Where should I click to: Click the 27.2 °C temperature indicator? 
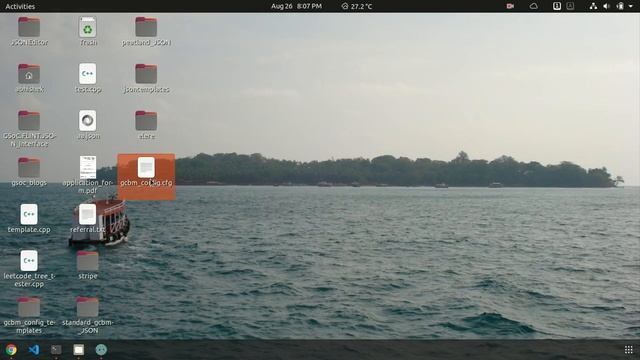point(356,6)
